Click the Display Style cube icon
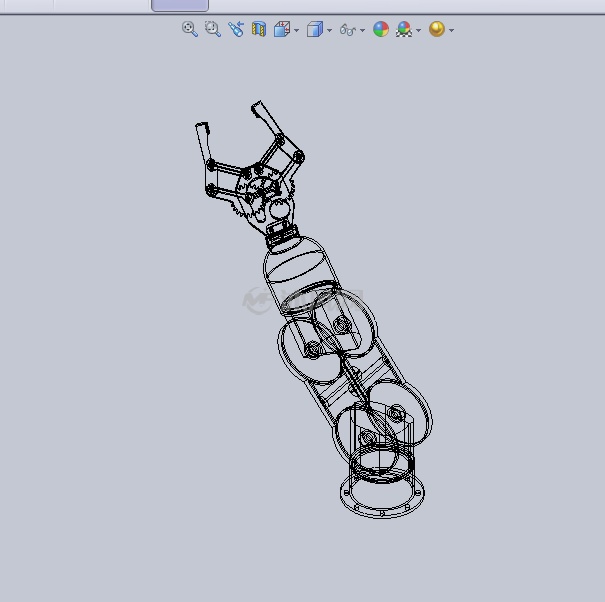This screenshot has height=602, width=605. (x=315, y=29)
